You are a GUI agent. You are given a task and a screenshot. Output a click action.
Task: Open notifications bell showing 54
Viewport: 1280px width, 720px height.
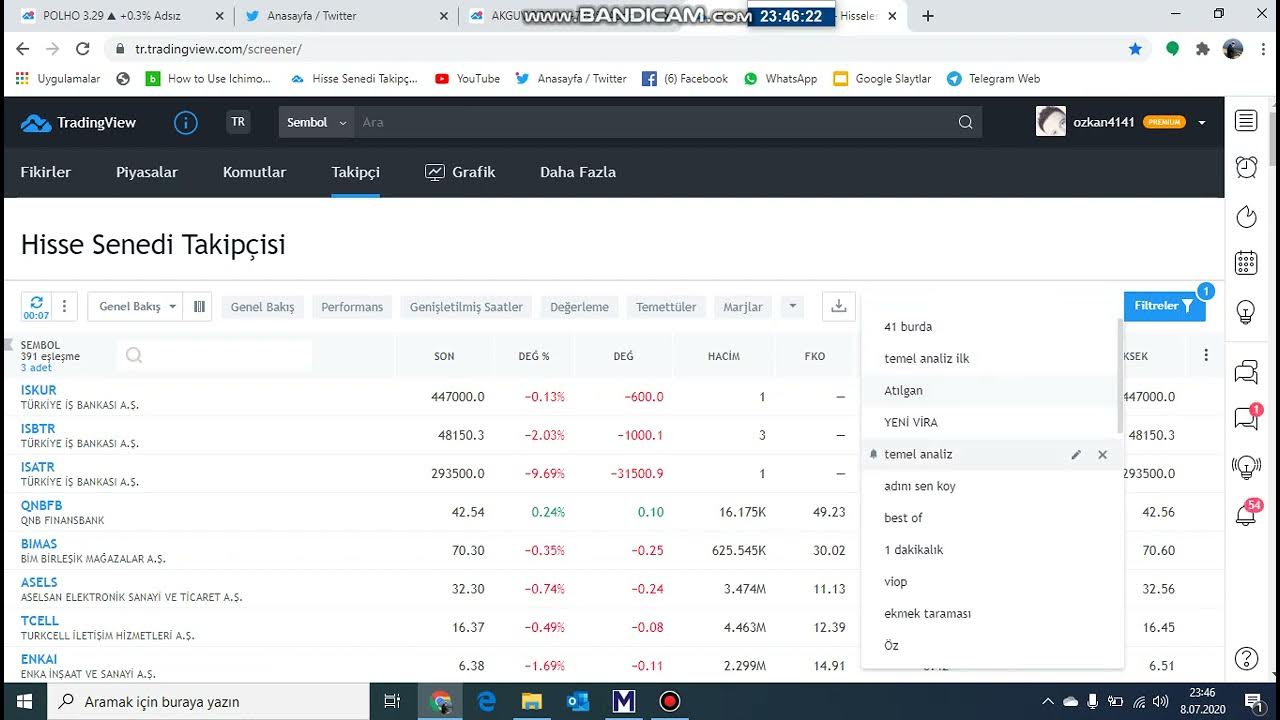click(1246, 513)
